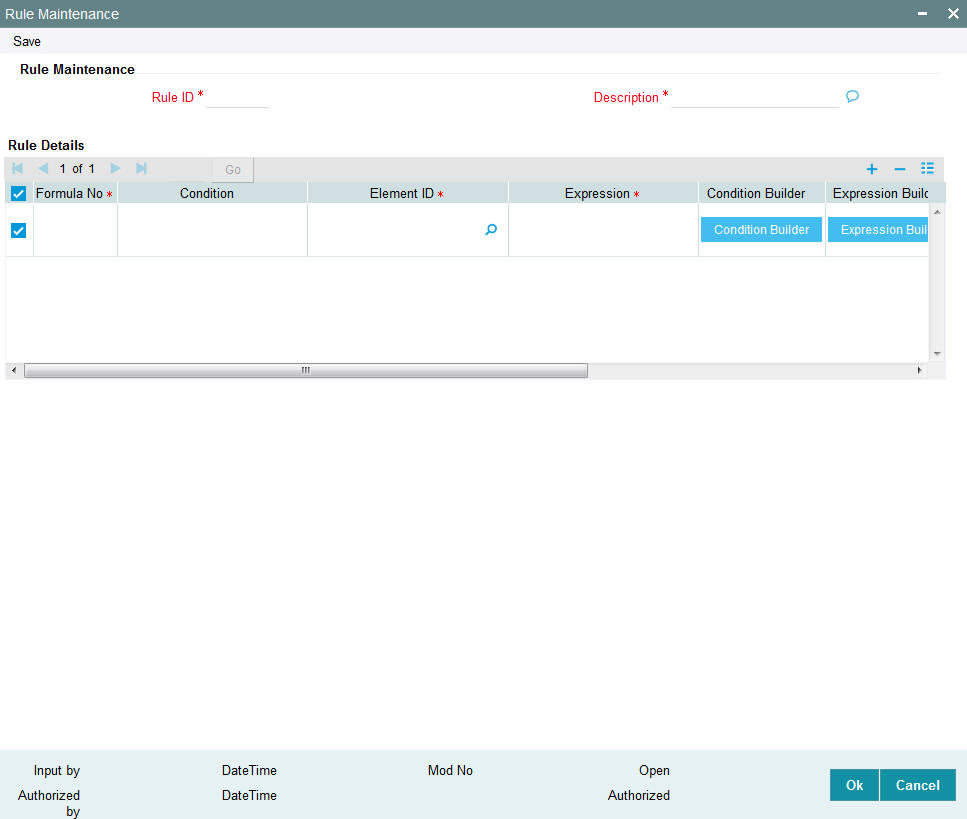Go to next page of Rule Details
The height and width of the screenshot is (819, 967).
(115, 168)
